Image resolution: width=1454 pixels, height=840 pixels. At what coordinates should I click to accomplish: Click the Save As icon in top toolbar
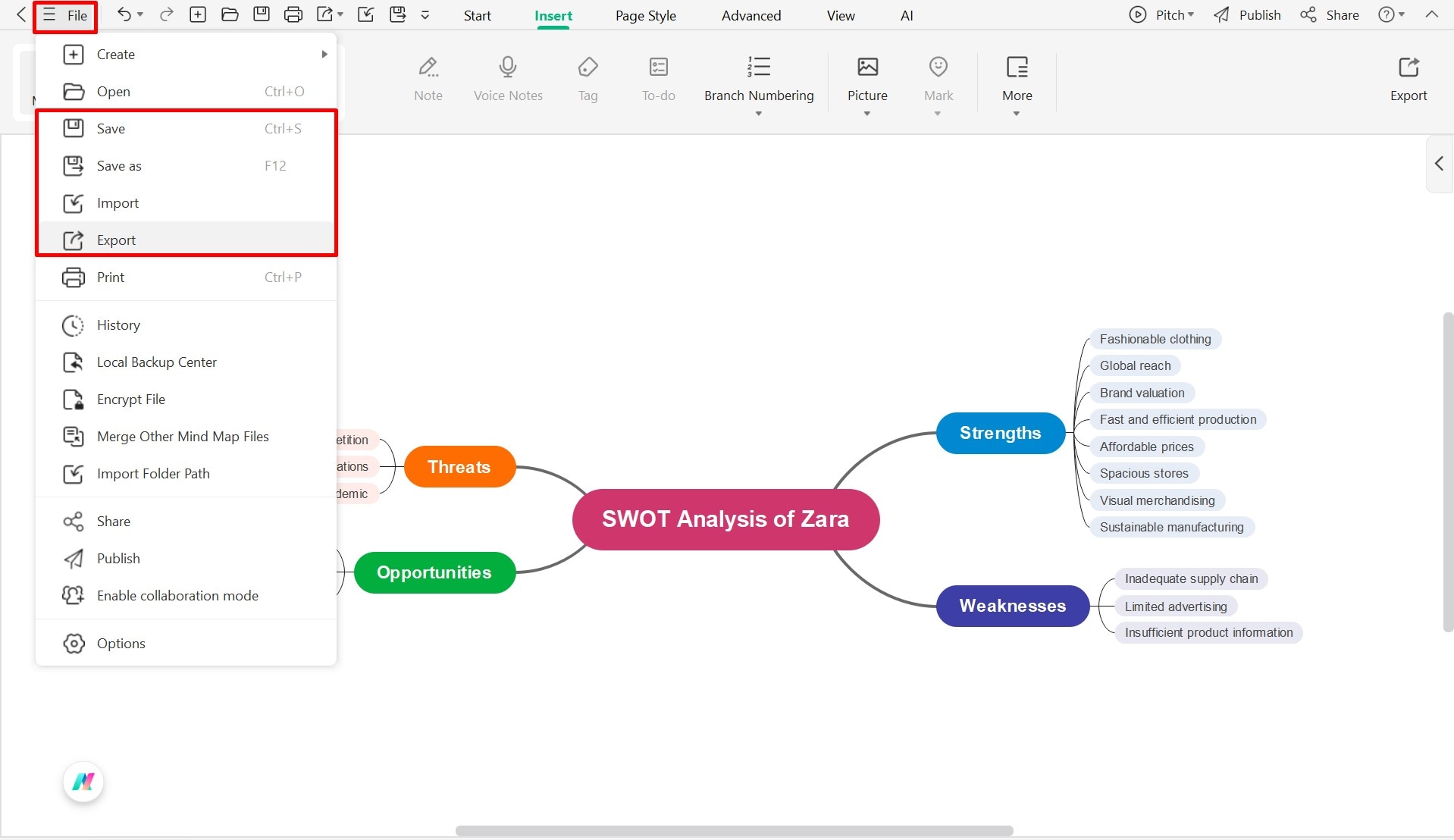click(x=397, y=14)
